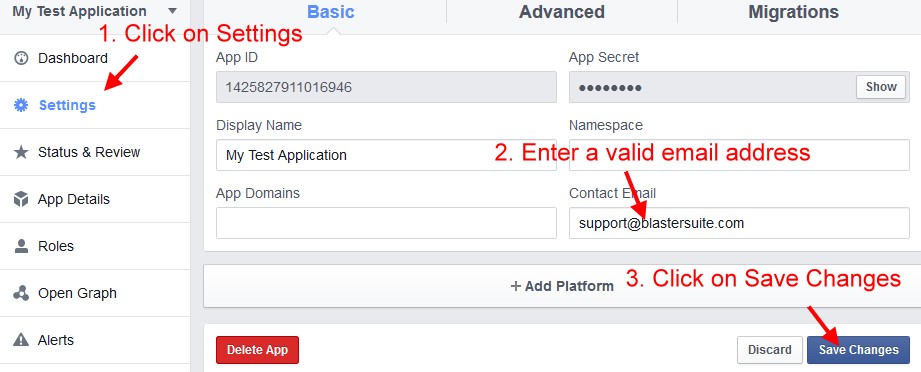
Task: Open the My Test Application dropdown arrow
Action: [x=172, y=11]
